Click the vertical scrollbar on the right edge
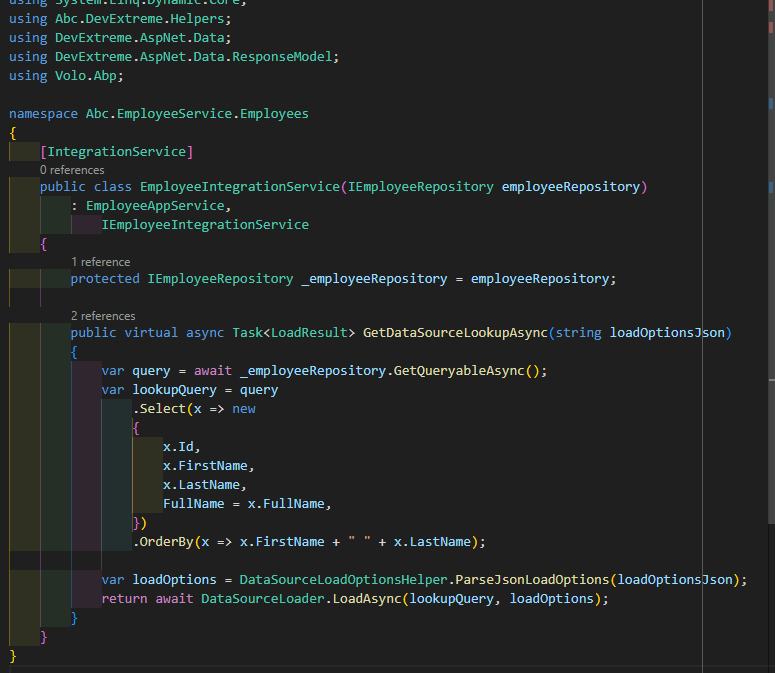 tap(769, 300)
